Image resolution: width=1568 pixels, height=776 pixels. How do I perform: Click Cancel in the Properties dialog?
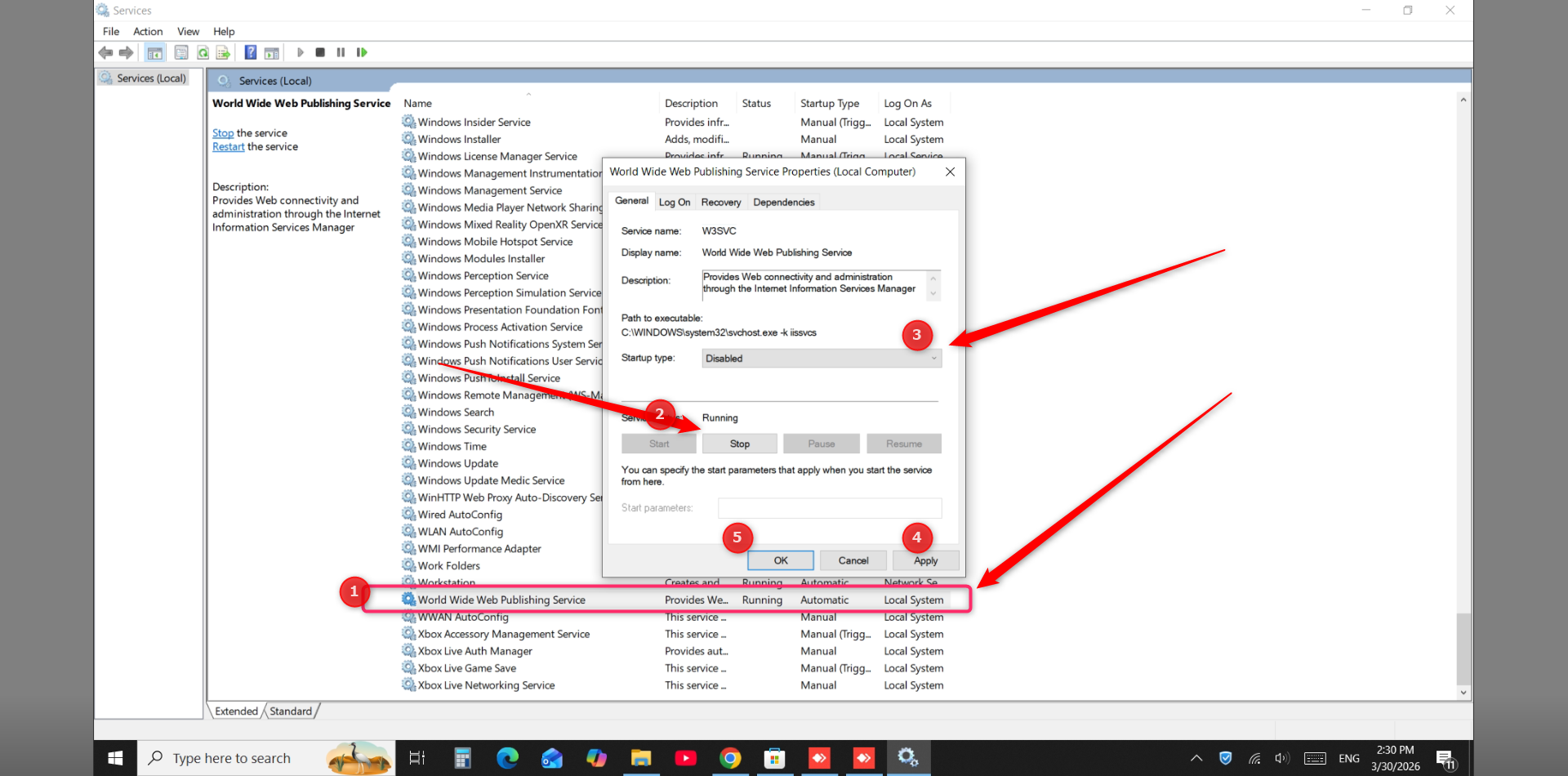click(x=853, y=560)
